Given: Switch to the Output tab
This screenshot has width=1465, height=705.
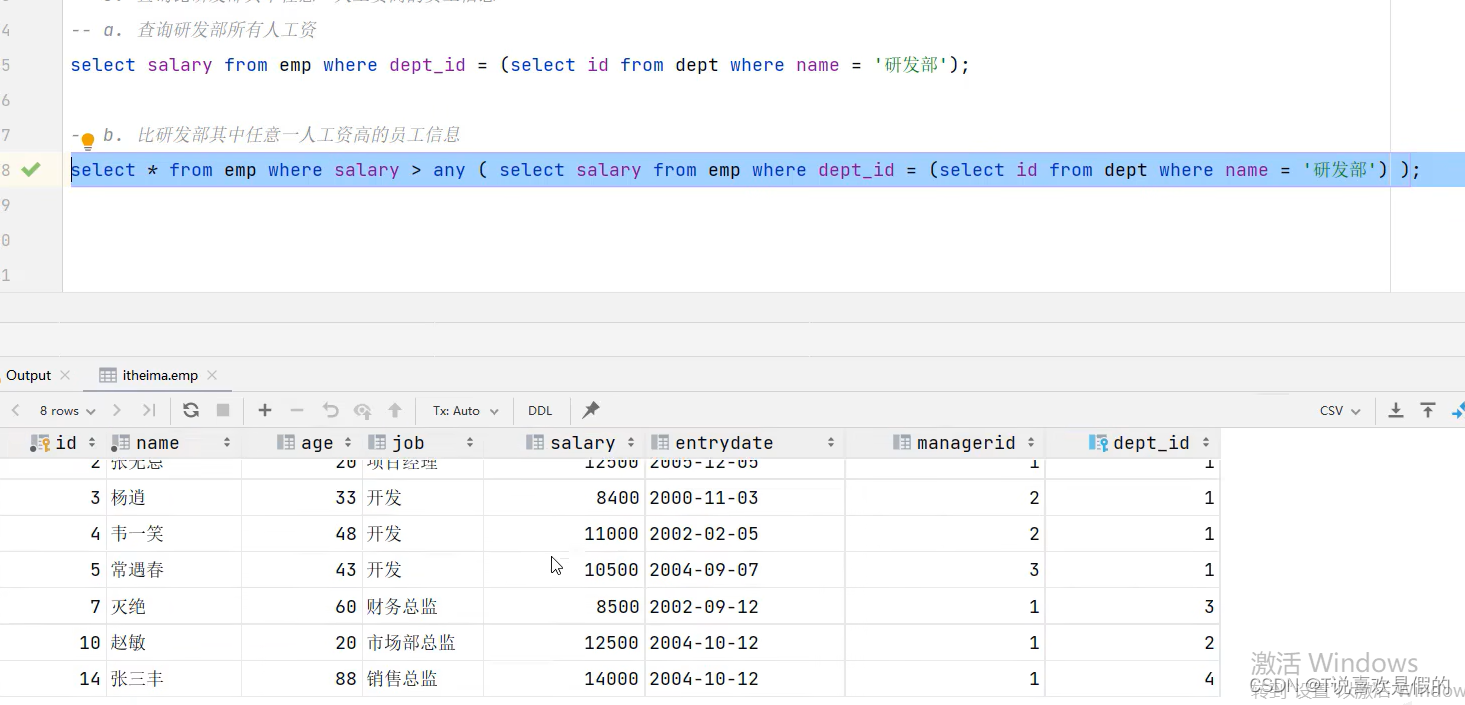Looking at the screenshot, I should point(28,375).
